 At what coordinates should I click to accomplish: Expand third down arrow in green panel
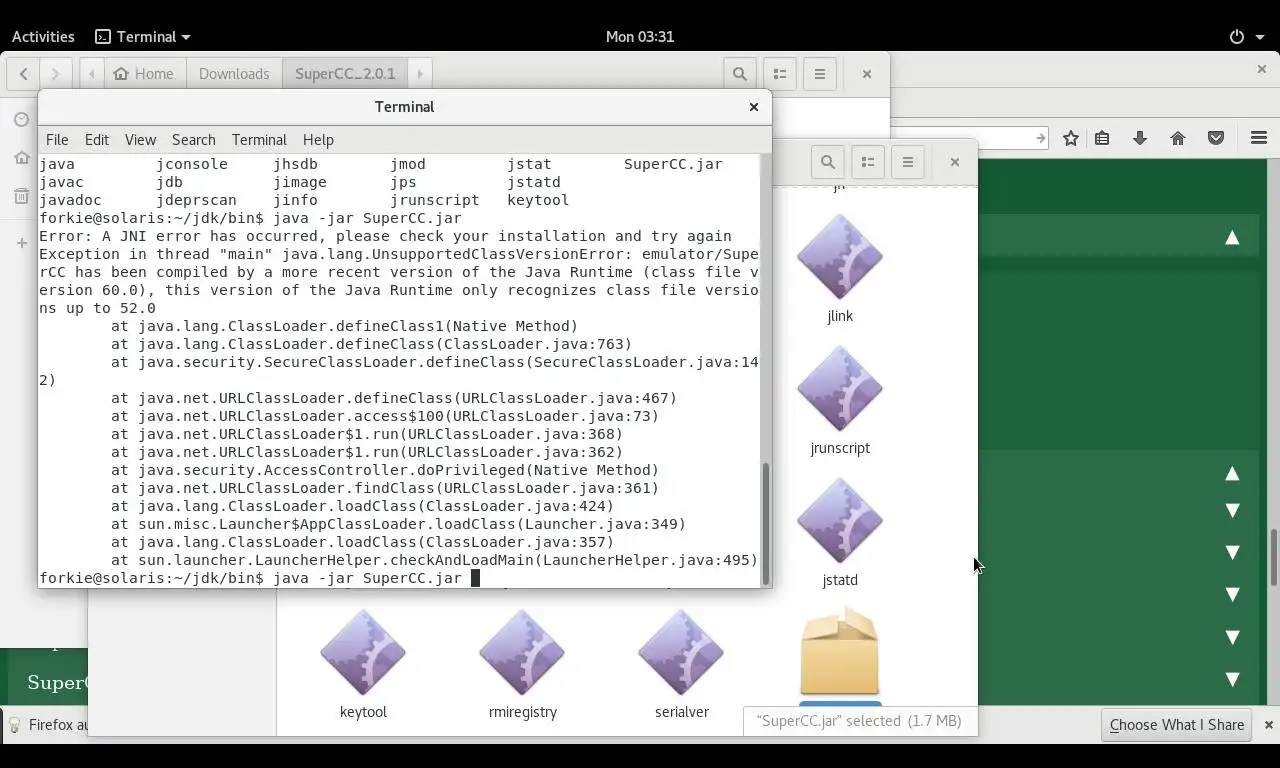(x=1233, y=595)
